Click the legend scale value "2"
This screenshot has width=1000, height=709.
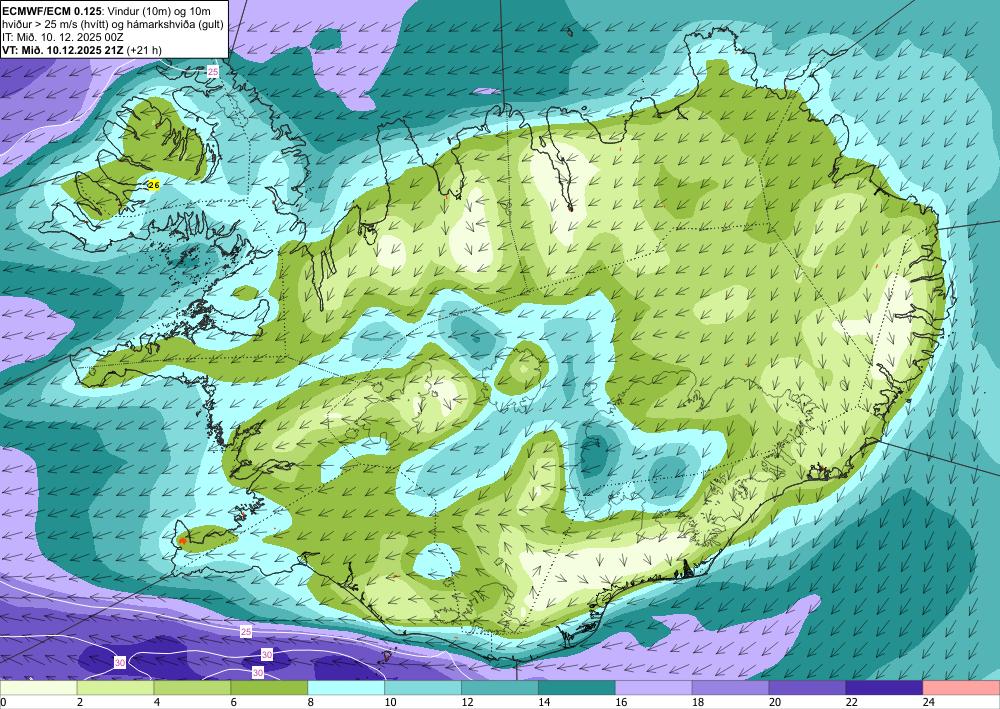pyautogui.click(x=80, y=702)
